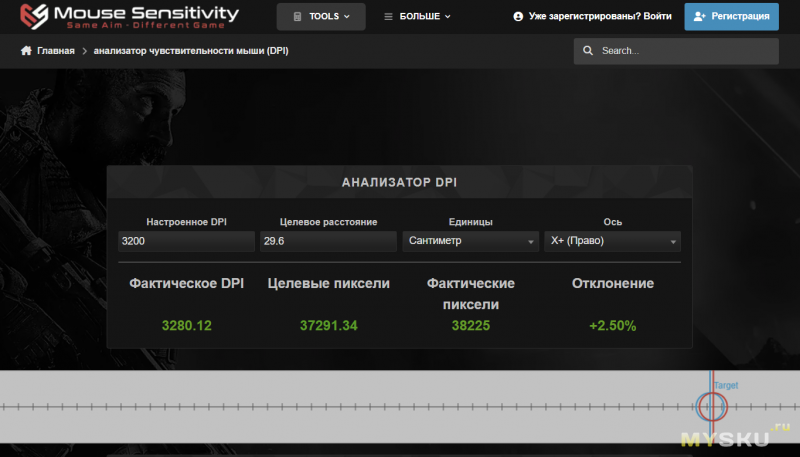
Task: Click the Настроенное DPI field with 3200
Action: [185, 241]
